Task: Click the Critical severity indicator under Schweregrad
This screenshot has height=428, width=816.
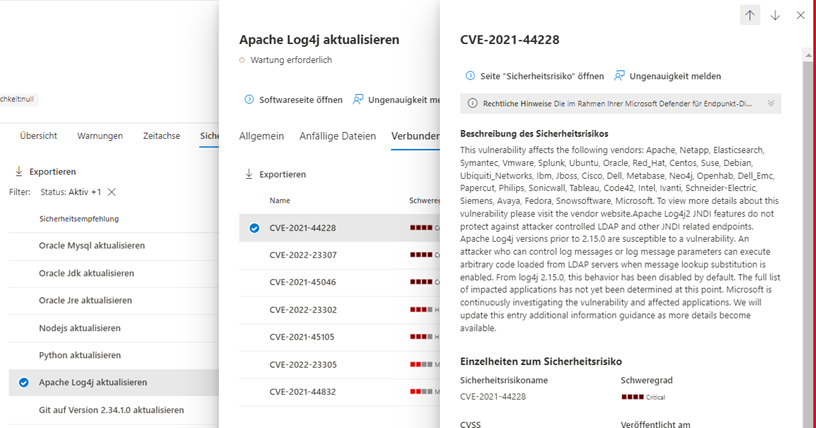Action: 643,397
